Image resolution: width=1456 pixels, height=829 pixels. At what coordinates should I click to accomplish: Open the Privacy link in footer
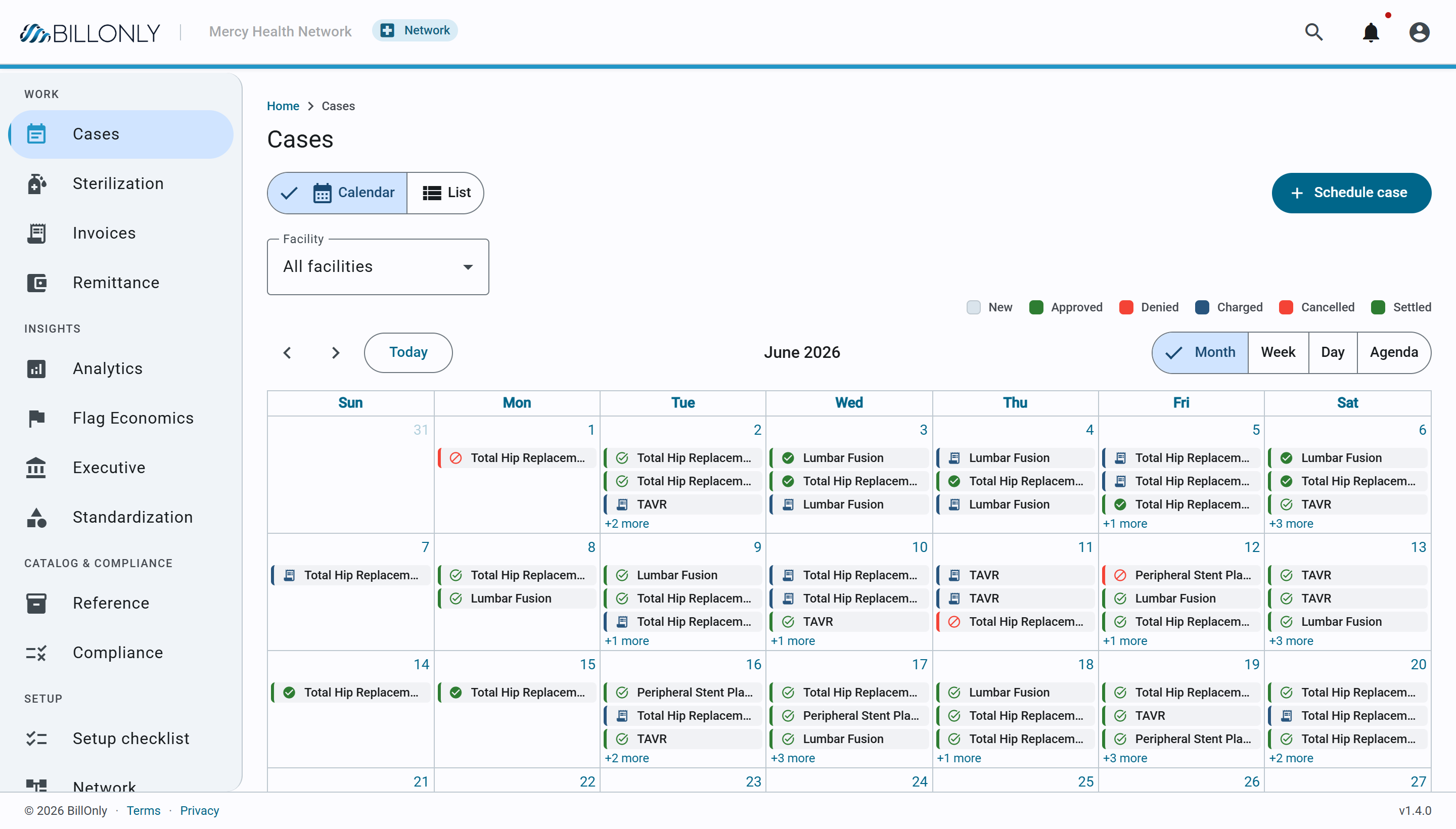[x=199, y=811]
